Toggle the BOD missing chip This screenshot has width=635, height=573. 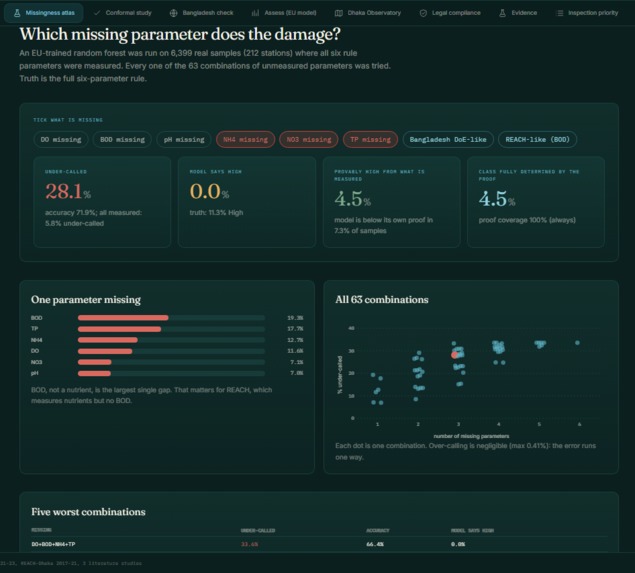point(122,139)
